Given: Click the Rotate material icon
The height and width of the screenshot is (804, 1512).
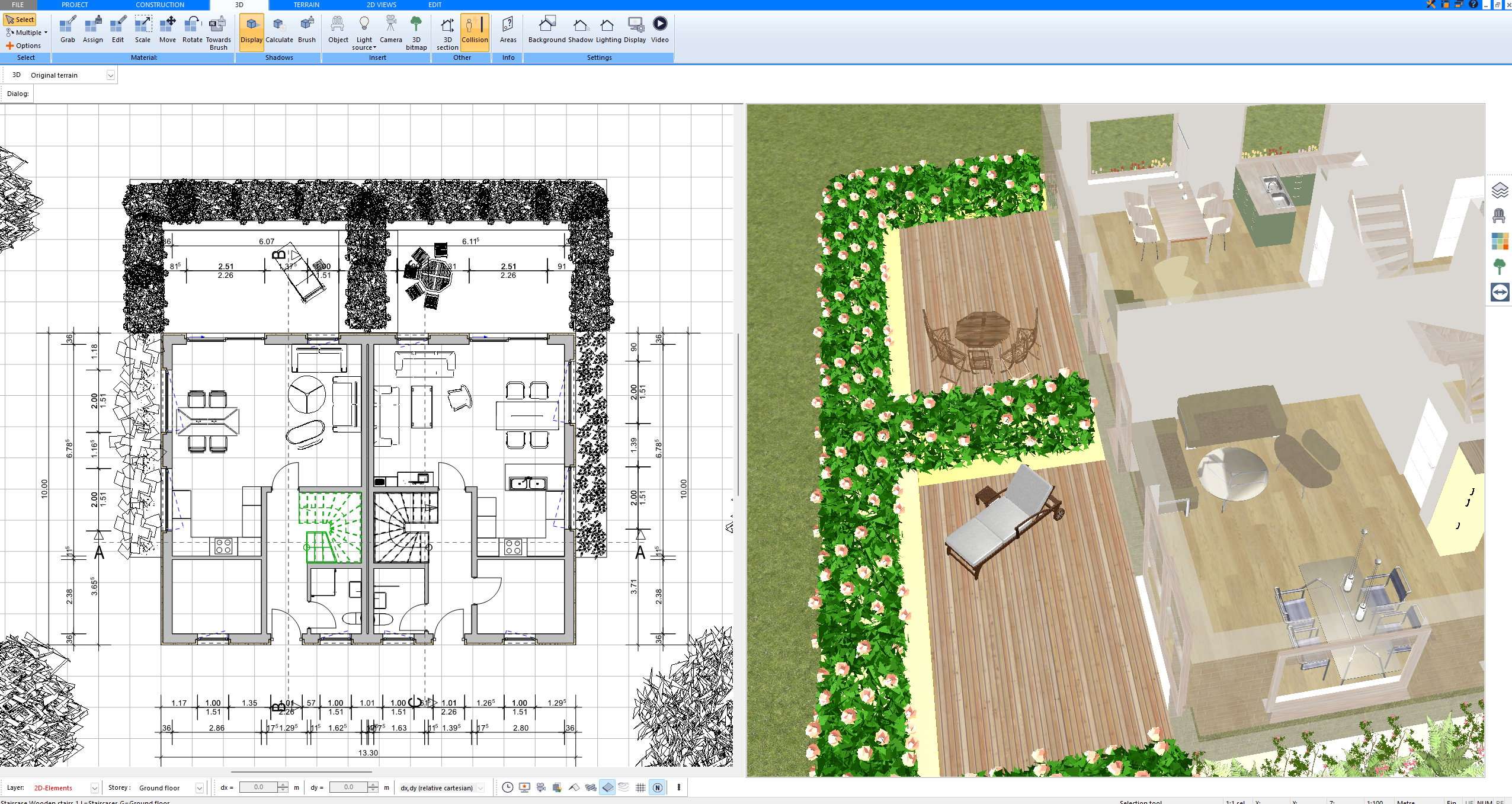Looking at the screenshot, I should [x=192, y=30].
